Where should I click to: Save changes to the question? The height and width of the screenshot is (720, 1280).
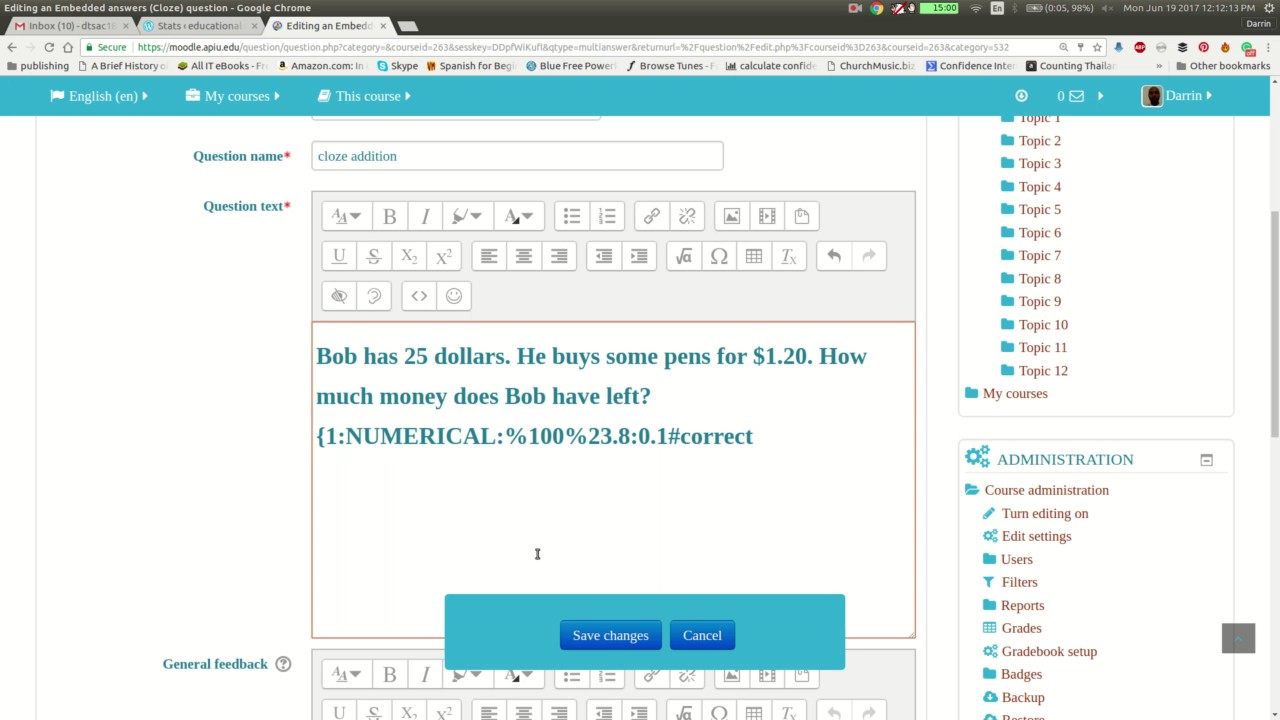click(611, 635)
